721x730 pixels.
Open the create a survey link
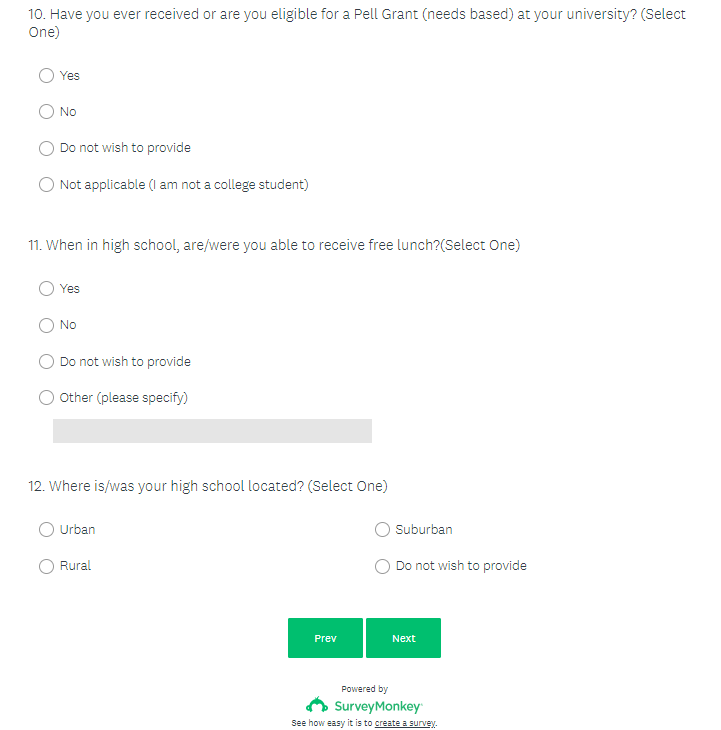click(x=405, y=723)
